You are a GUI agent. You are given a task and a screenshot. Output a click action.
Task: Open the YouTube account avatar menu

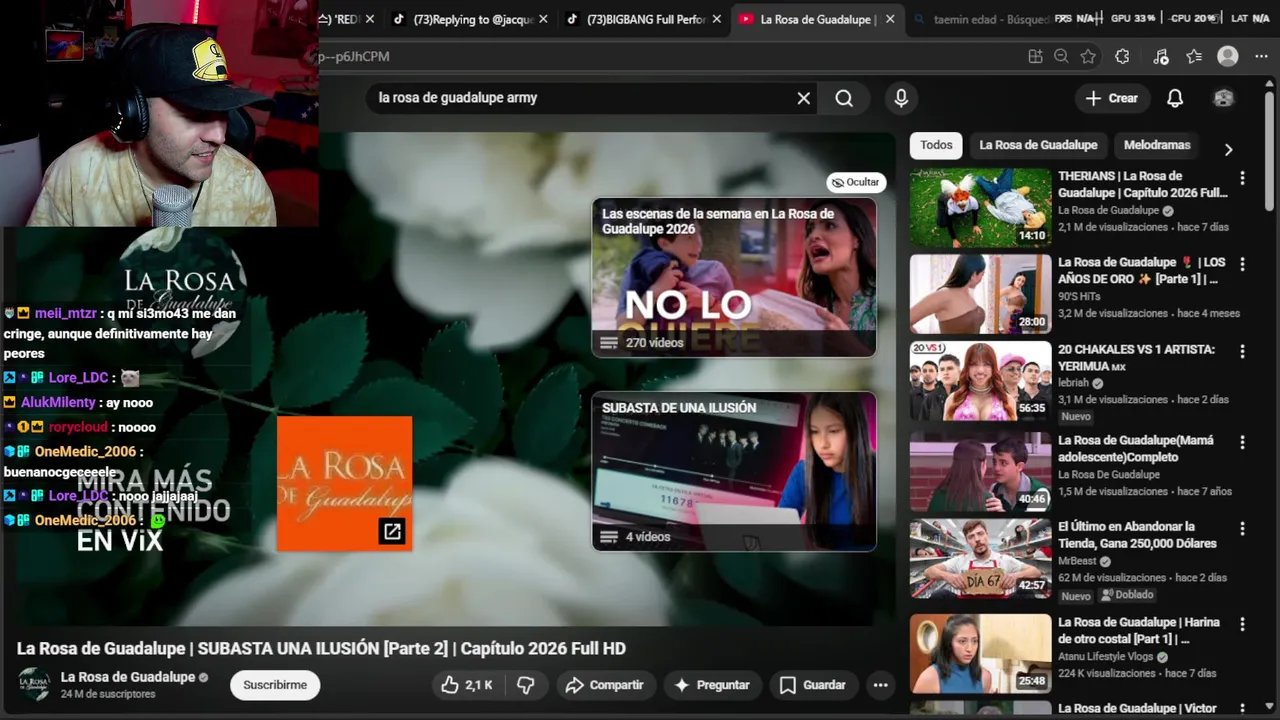[1223, 98]
